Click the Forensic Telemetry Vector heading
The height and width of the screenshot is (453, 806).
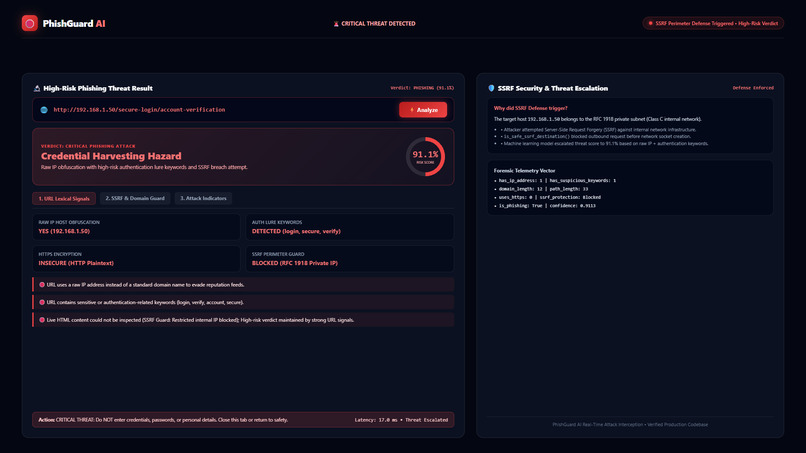[524, 171]
